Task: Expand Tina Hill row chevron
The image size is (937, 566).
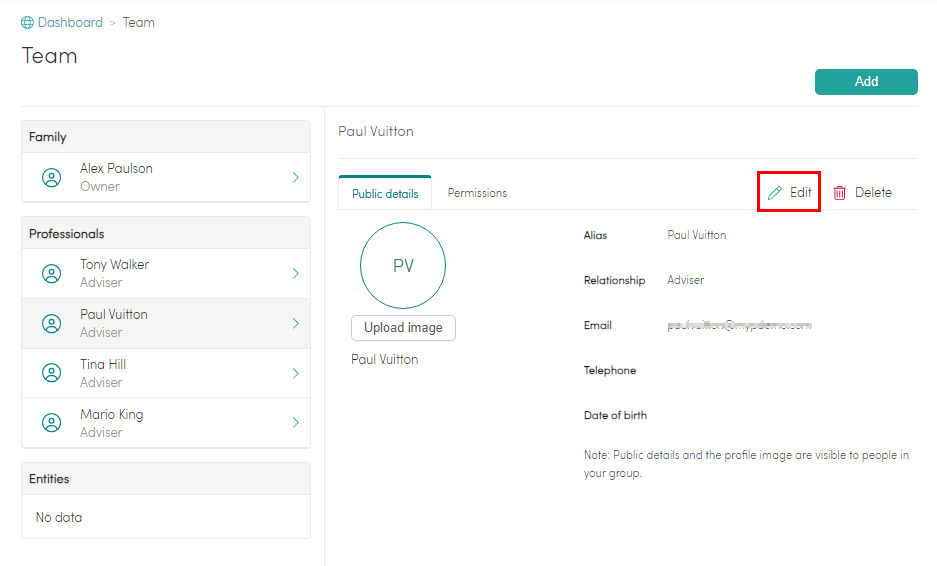Action: [295, 373]
